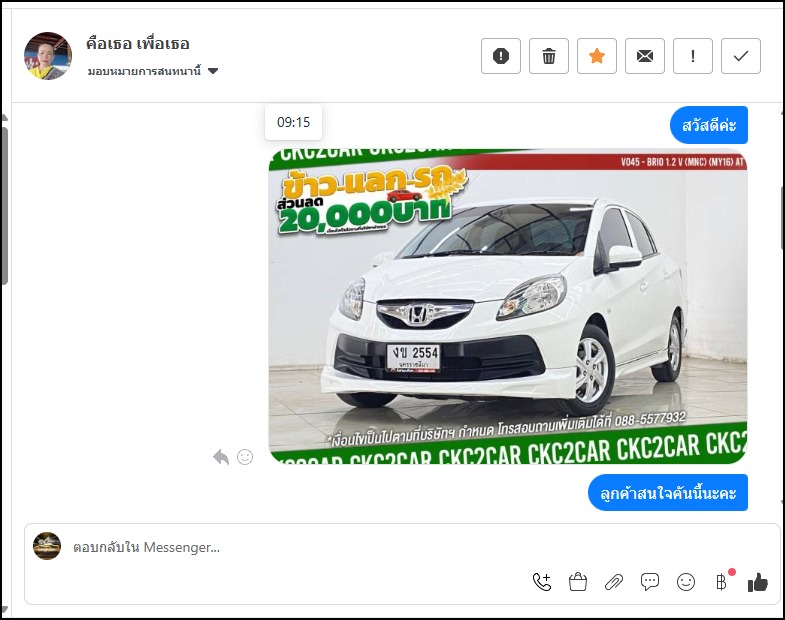This screenshot has width=785, height=620.
Task: Attach a file with paperclip icon
Action: (x=614, y=582)
